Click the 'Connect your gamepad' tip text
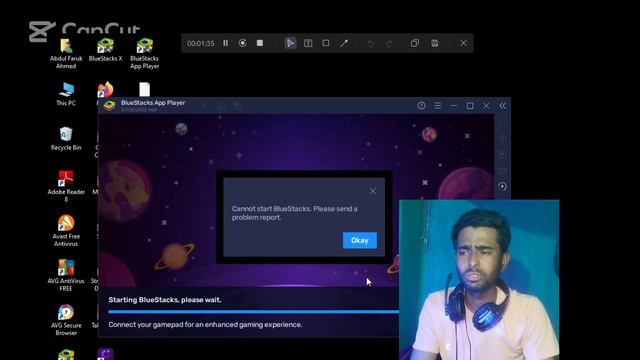 [x=205, y=324]
